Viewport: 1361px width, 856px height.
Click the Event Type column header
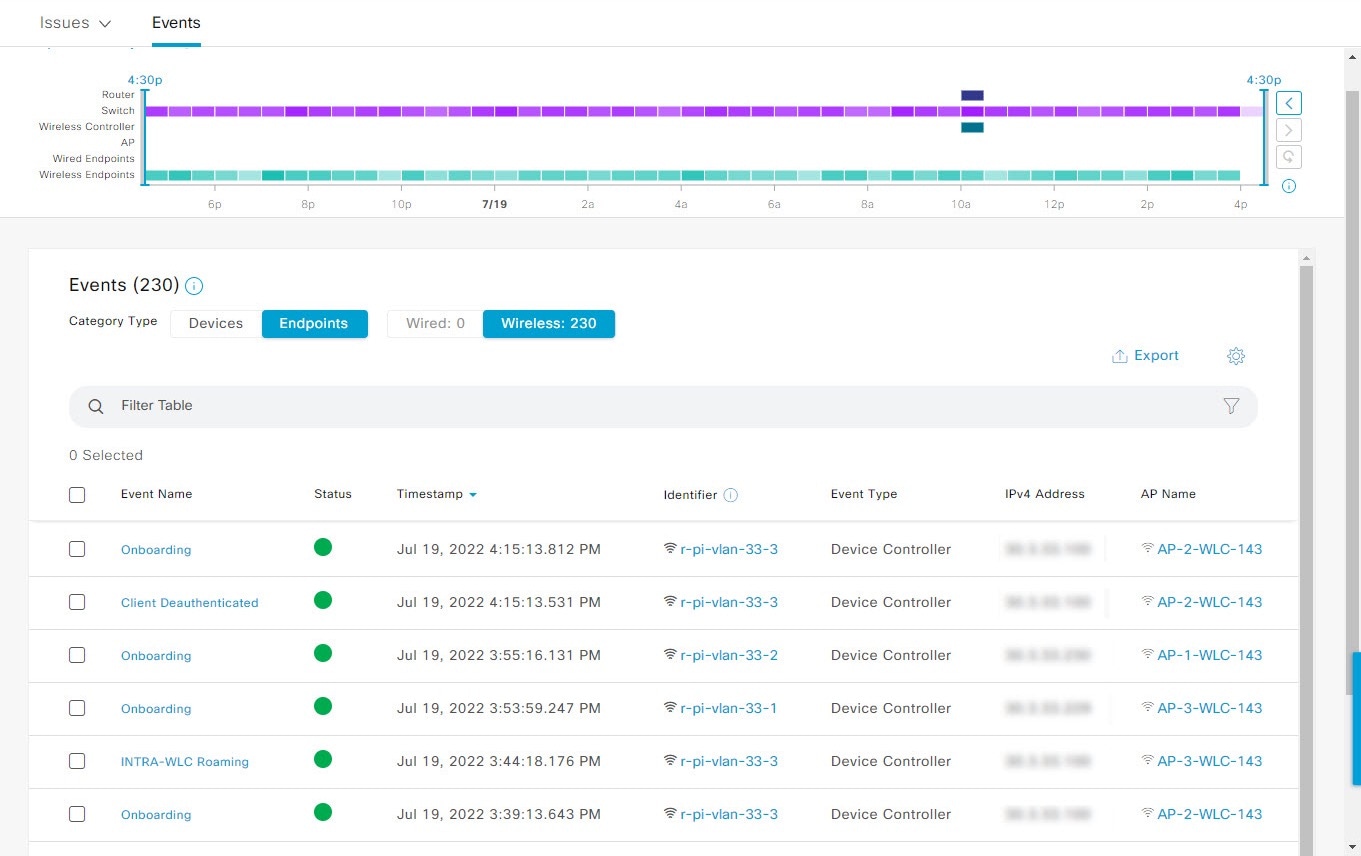(864, 494)
